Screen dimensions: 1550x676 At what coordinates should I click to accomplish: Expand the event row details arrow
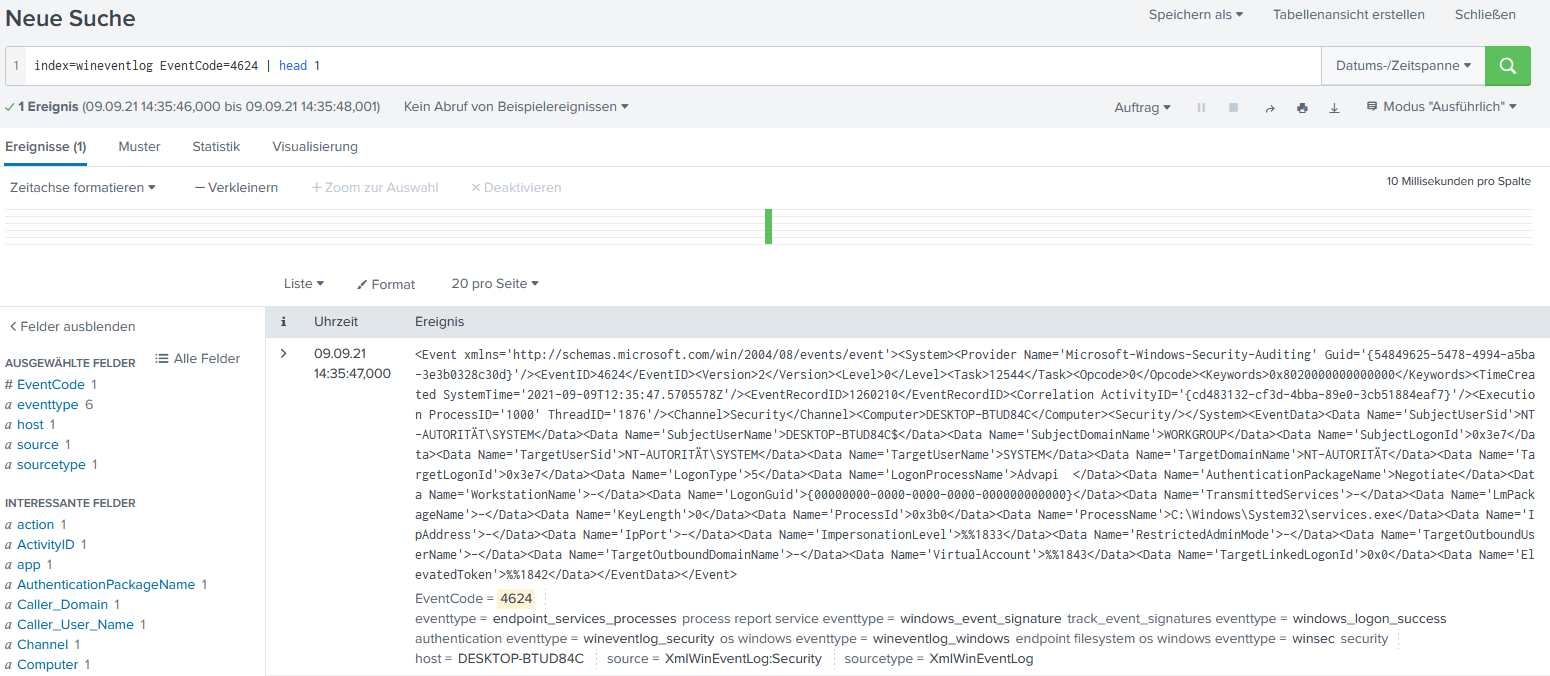(284, 353)
